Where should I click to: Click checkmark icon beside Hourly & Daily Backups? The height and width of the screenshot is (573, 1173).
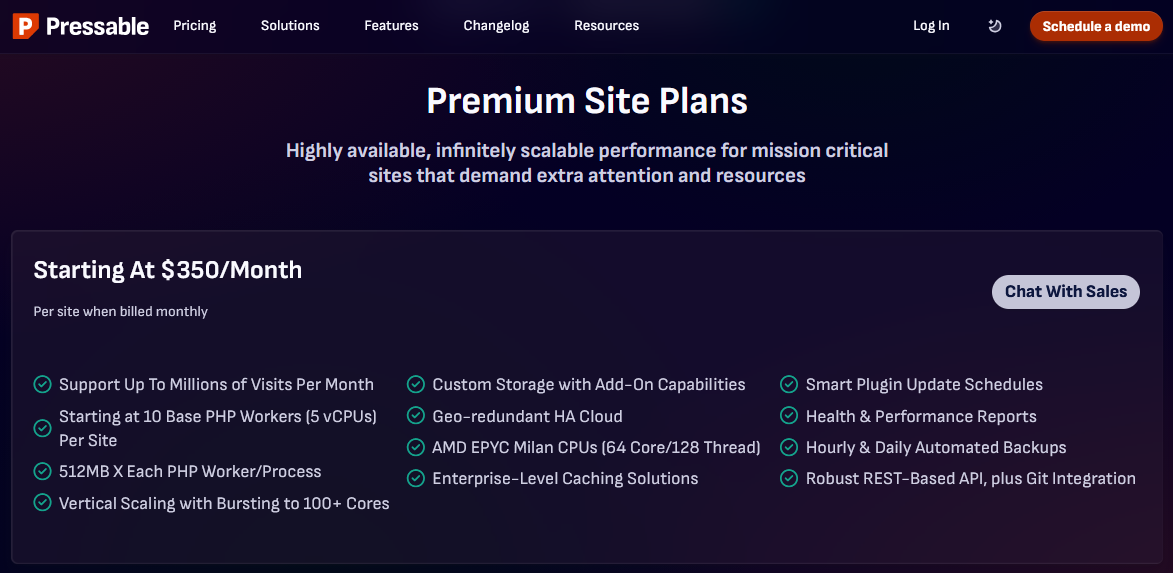click(x=790, y=447)
